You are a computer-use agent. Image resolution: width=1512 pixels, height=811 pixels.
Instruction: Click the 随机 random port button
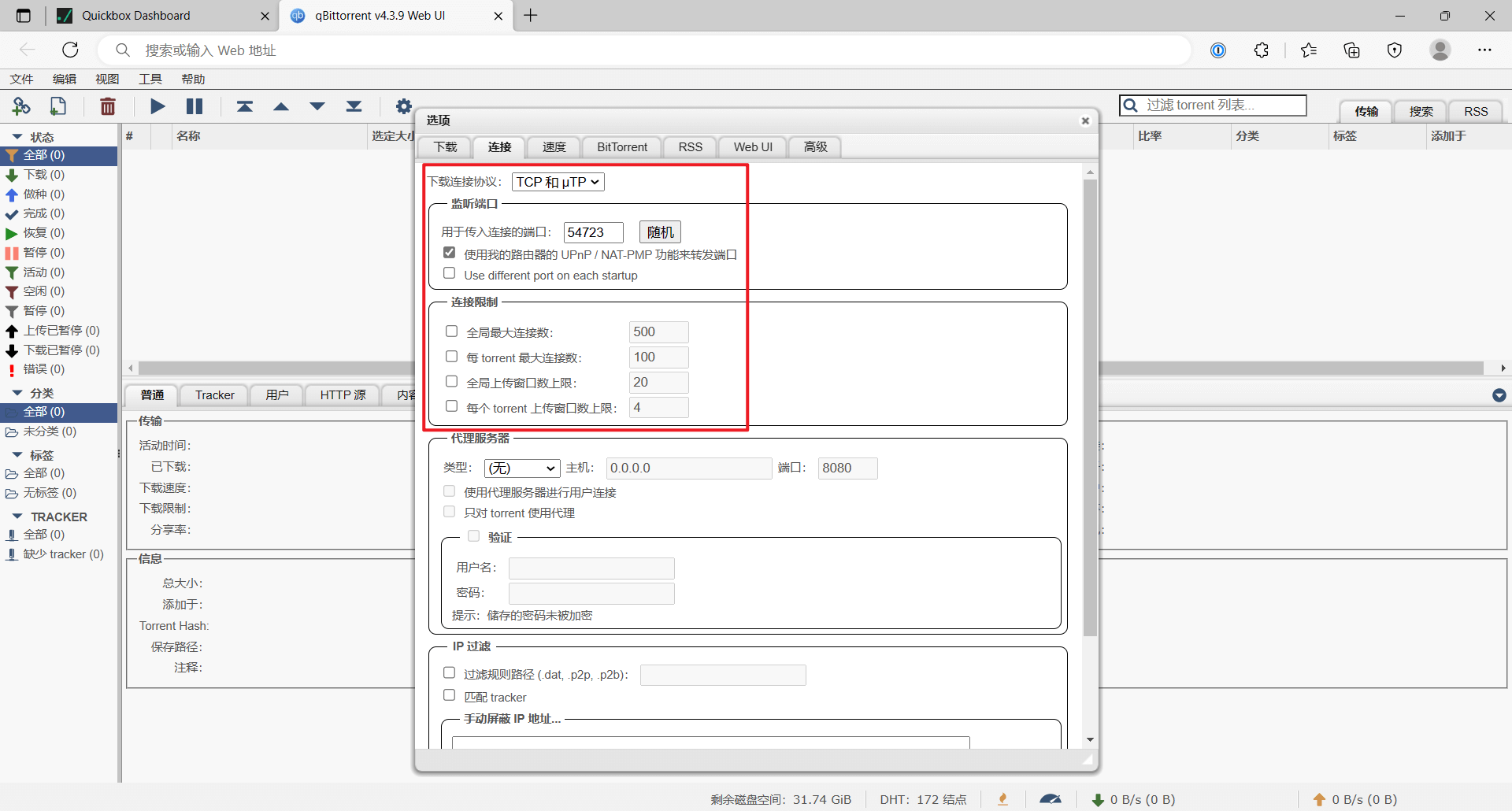pos(660,232)
